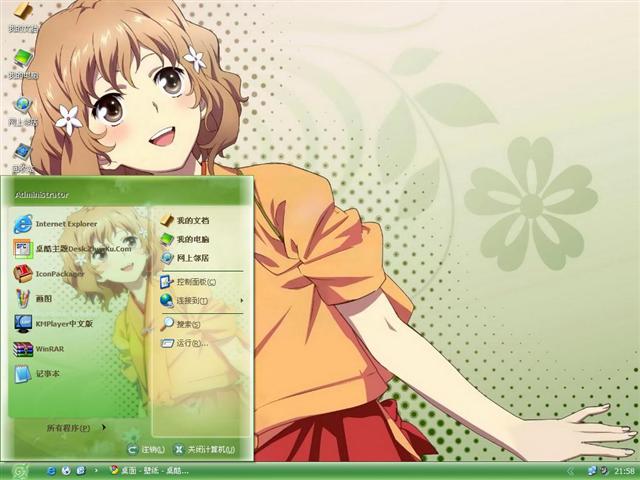640x480 pixels.
Task: Open IconPackager from the start menu
Action: (x=49, y=273)
